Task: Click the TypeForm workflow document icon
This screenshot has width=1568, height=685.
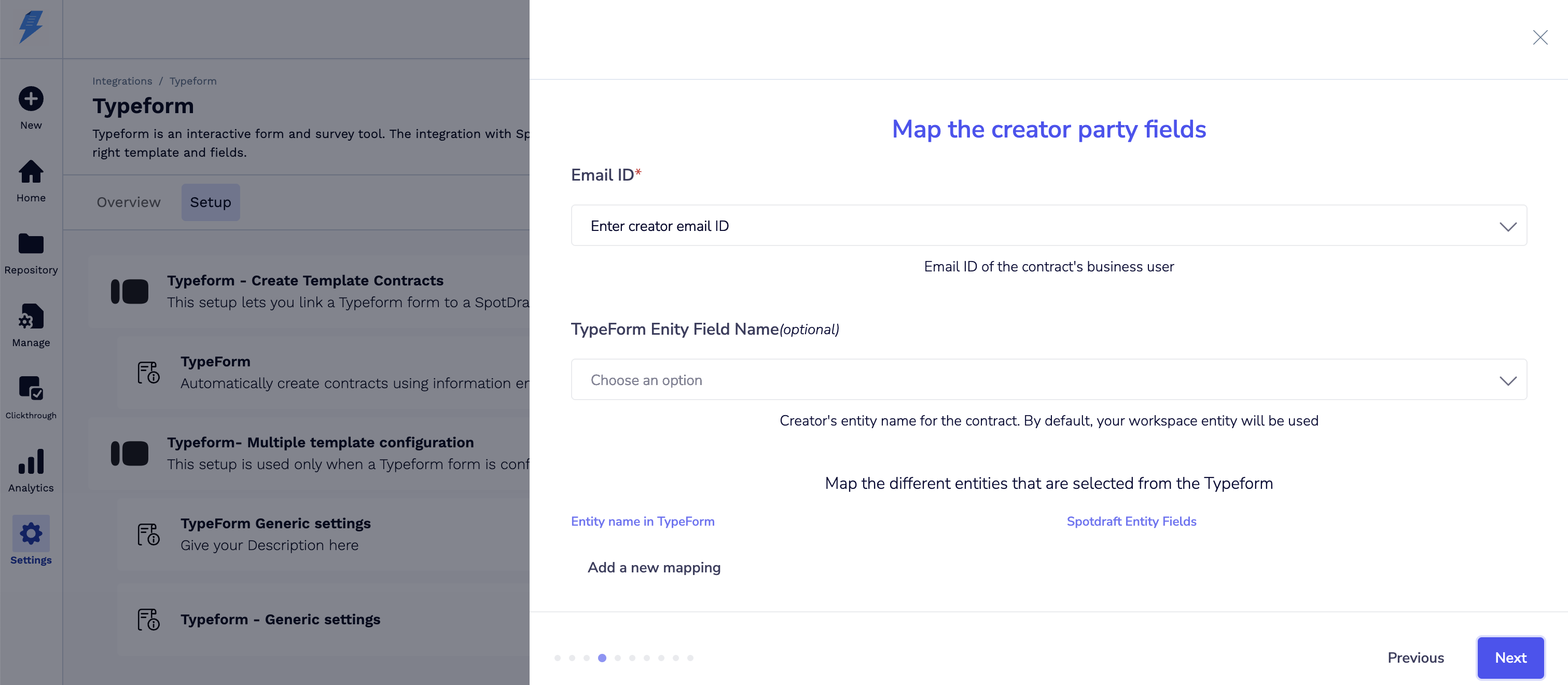Action: pyautogui.click(x=148, y=372)
